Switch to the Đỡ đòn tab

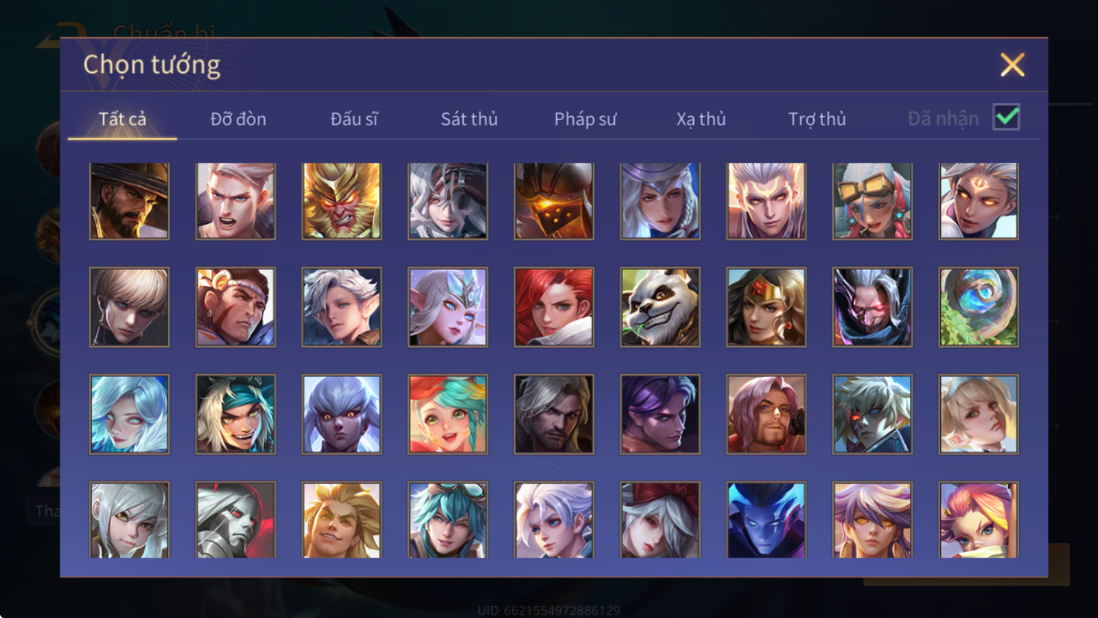pos(238,119)
